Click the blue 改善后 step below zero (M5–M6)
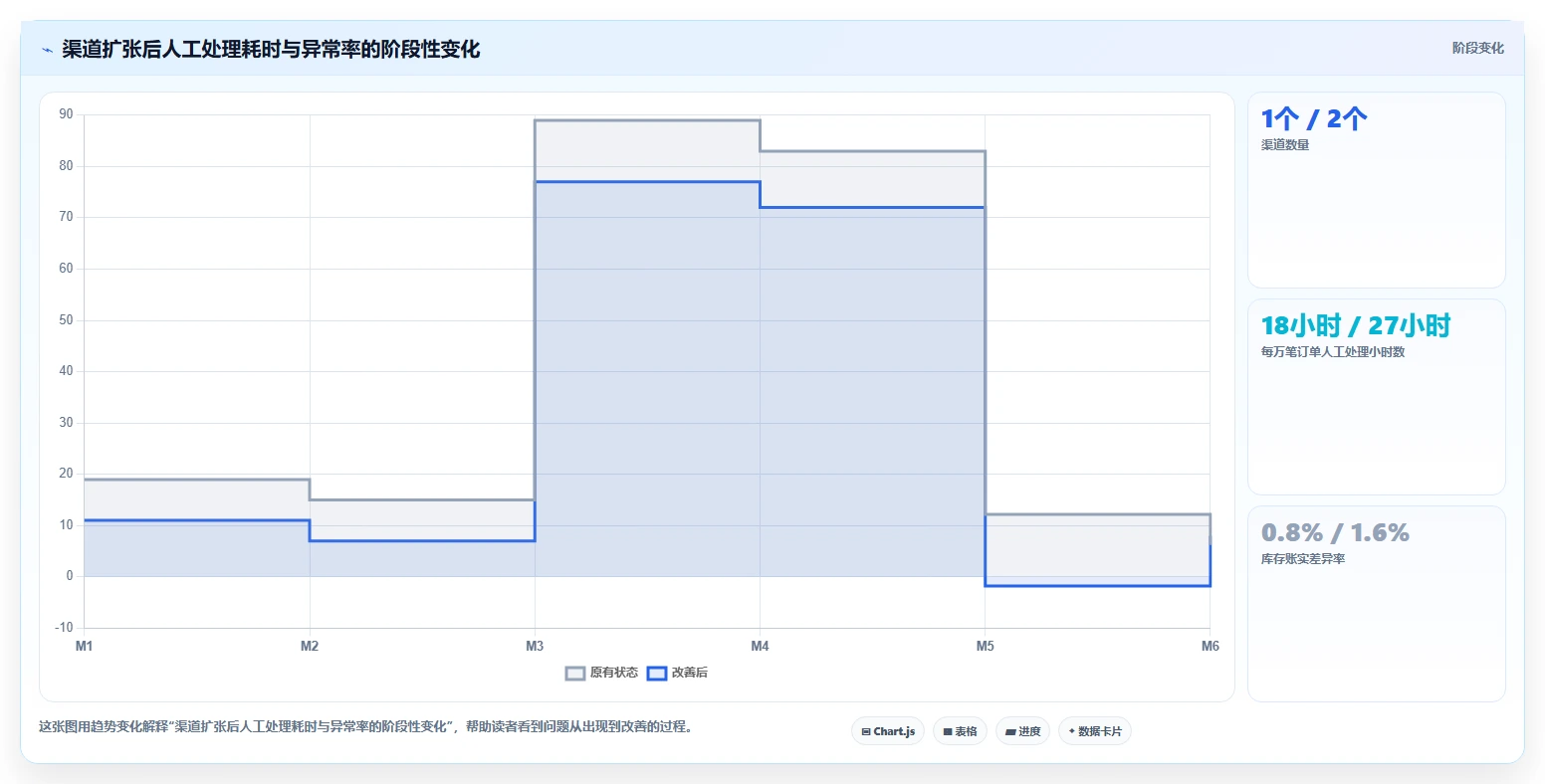The image size is (1545, 784). (1097, 586)
